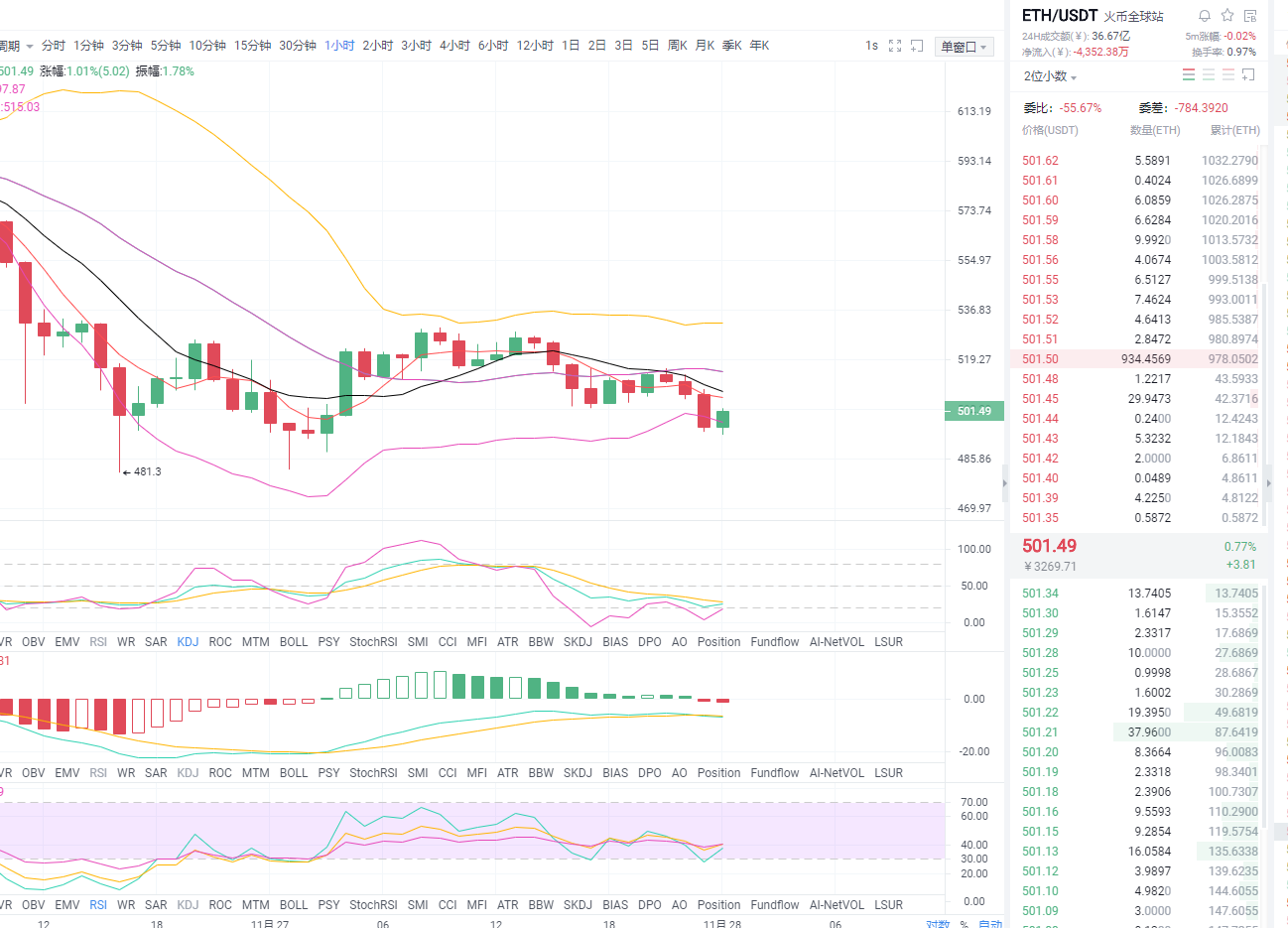
Task: Select the 5分钟 timeframe
Action: click(166, 46)
